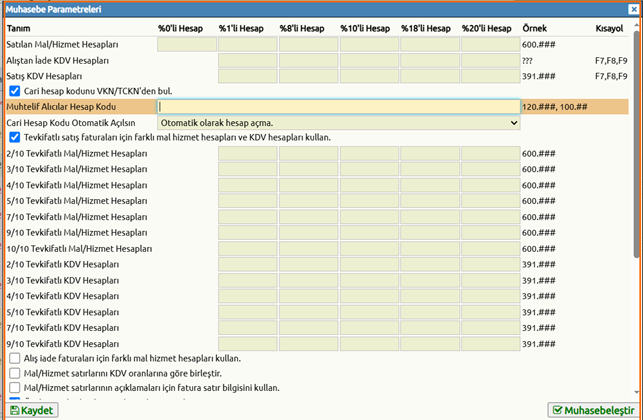Image resolution: width=643 pixels, height=420 pixels.
Task: Click the '???' example text
Action: tap(527, 61)
